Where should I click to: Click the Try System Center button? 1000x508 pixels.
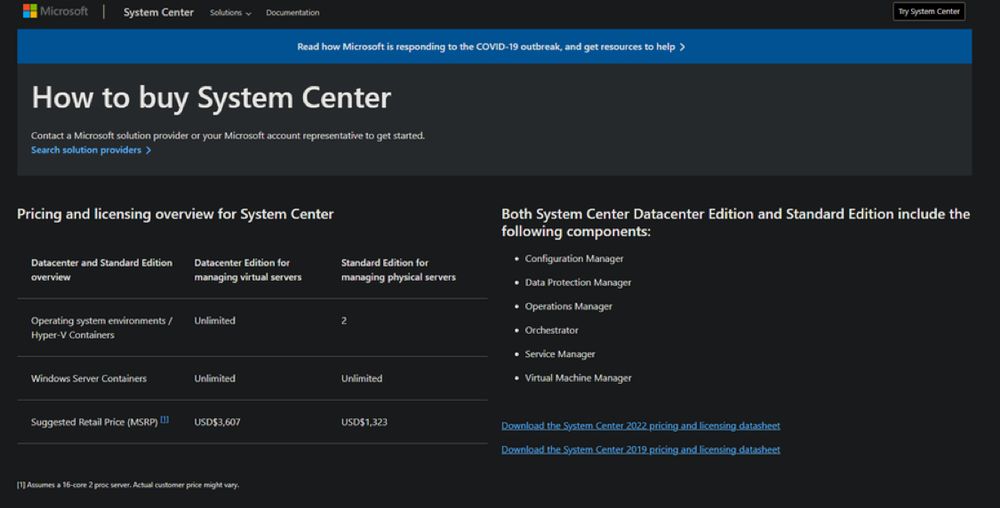pyautogui.click(x=929, y=11)
